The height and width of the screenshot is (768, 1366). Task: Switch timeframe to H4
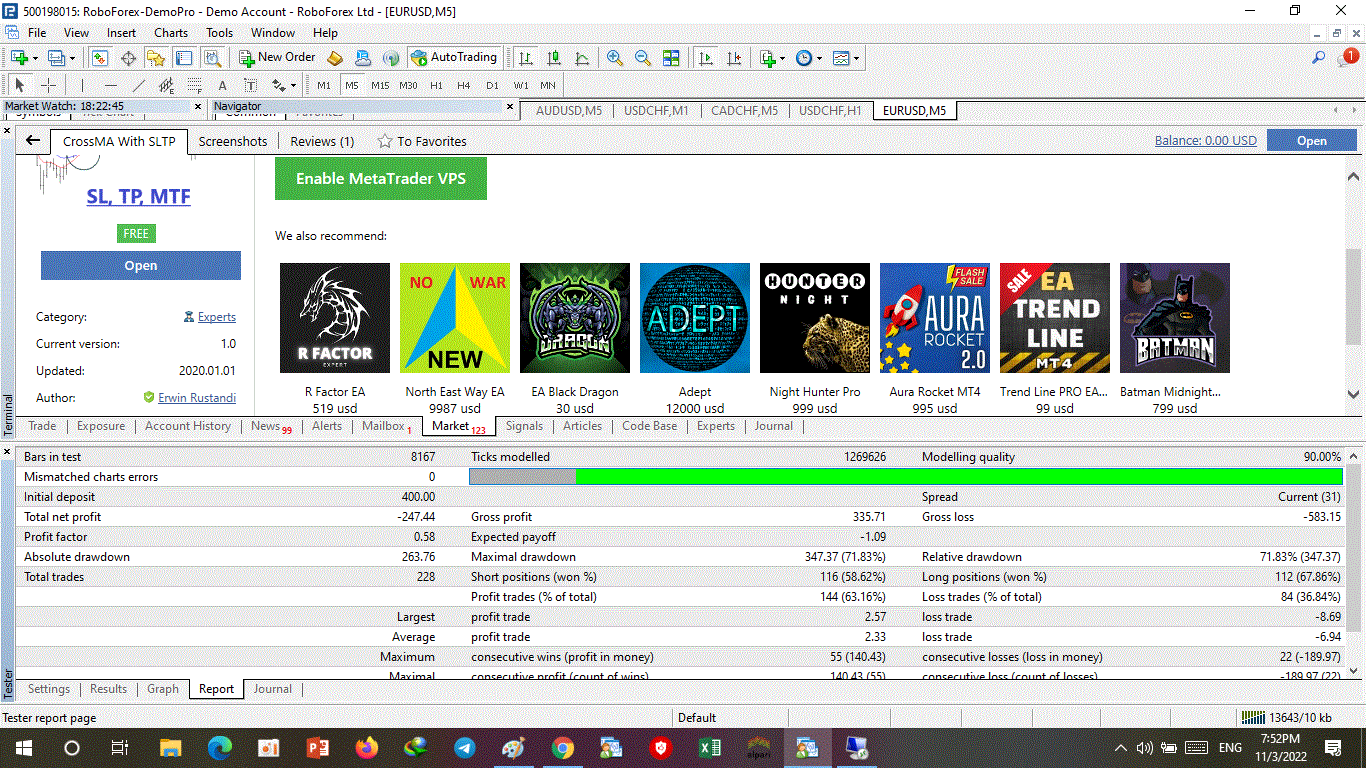pos(464,85)
